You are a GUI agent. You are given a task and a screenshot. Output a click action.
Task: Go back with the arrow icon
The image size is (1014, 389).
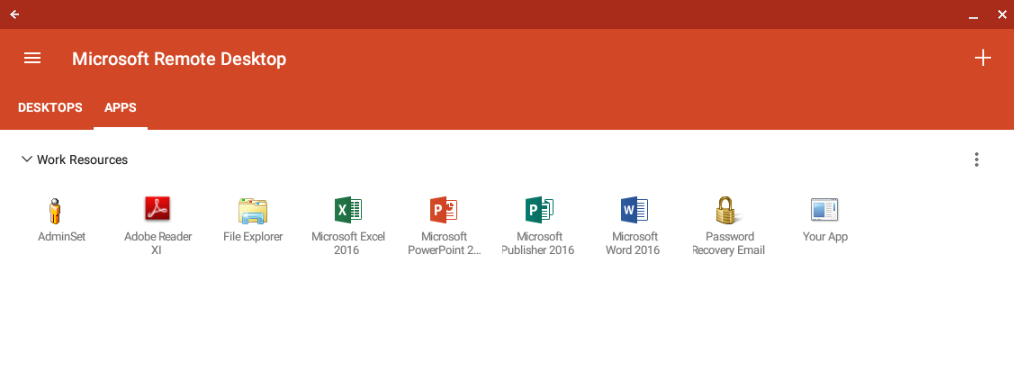(x=14, y=14)
